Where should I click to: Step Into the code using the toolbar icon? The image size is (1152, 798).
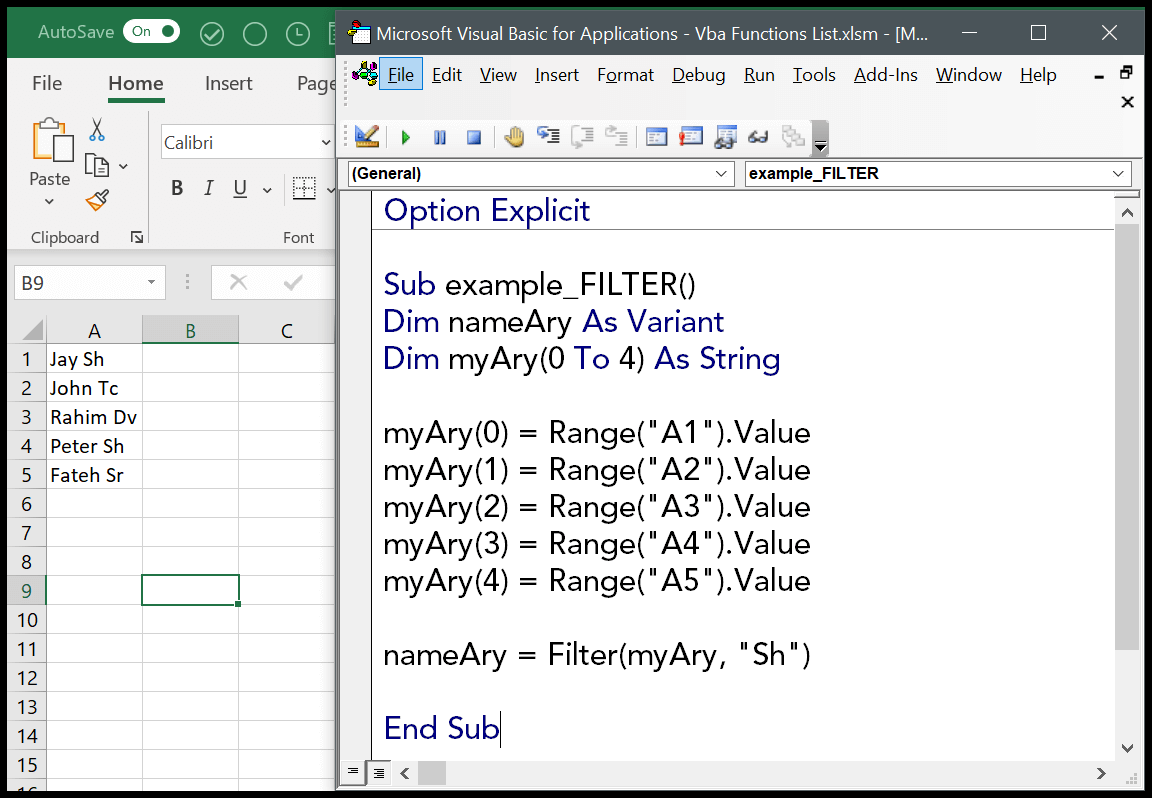tap(548, 137)
